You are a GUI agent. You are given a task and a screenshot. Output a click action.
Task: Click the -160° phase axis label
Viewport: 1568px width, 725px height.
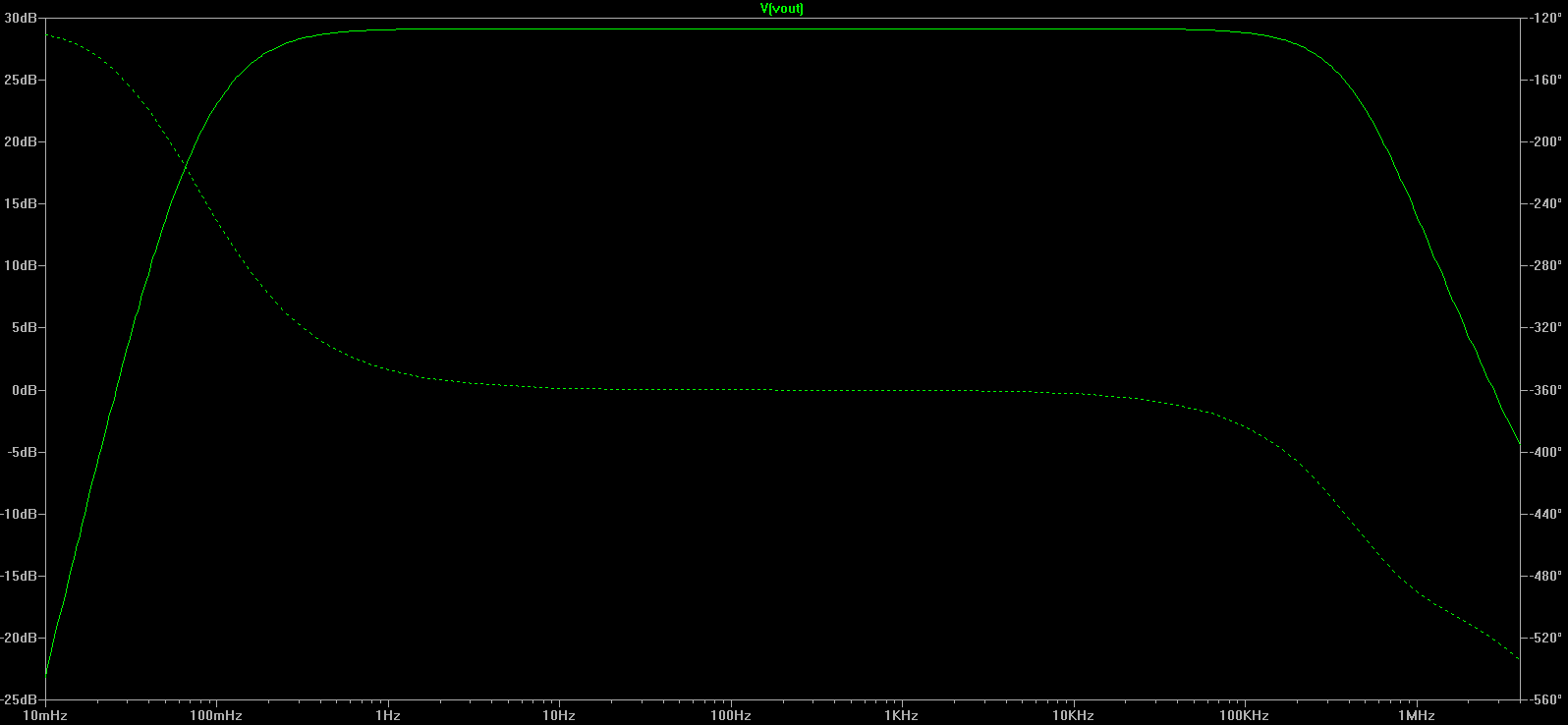[x=1546, y=80]
